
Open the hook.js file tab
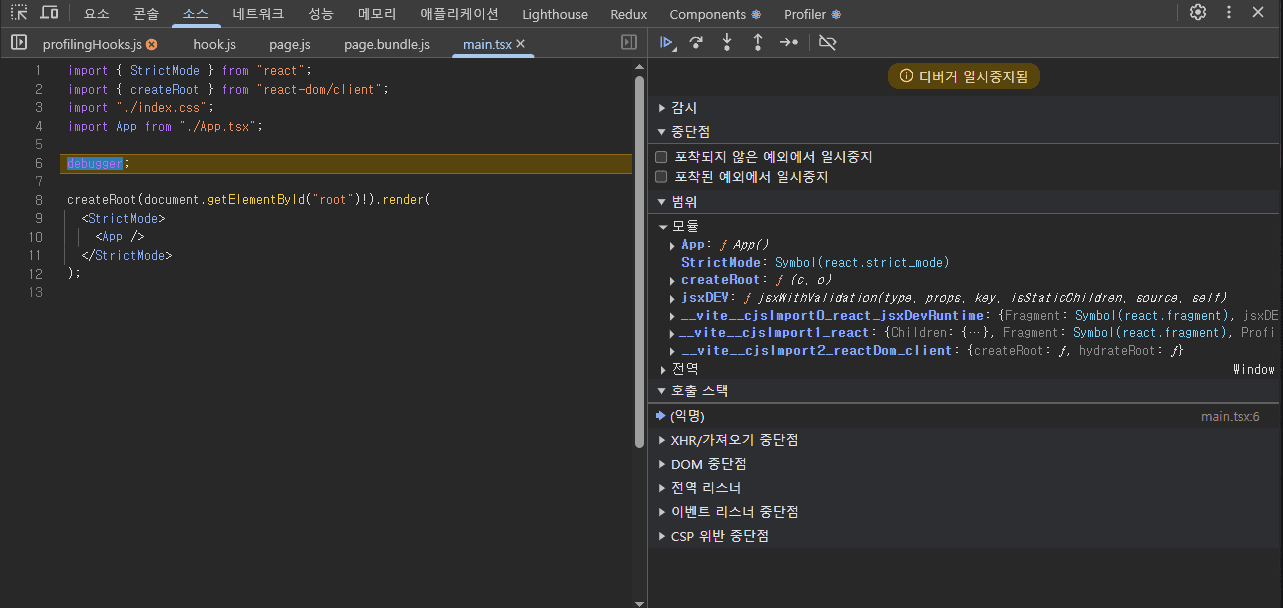point(215,45)
